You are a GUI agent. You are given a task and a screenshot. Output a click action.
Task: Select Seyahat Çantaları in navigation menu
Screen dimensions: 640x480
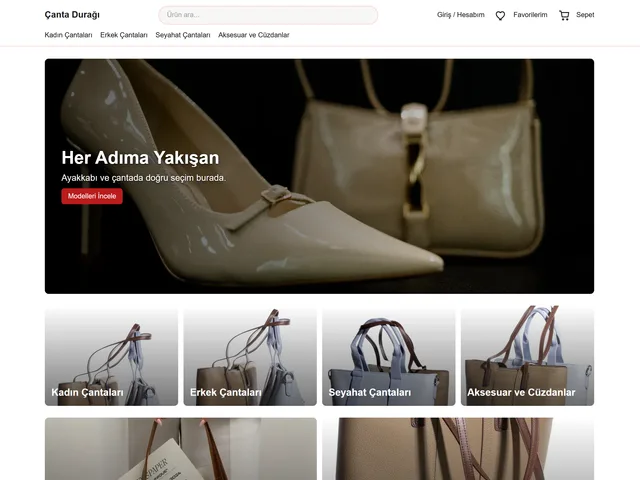[182, 35]
